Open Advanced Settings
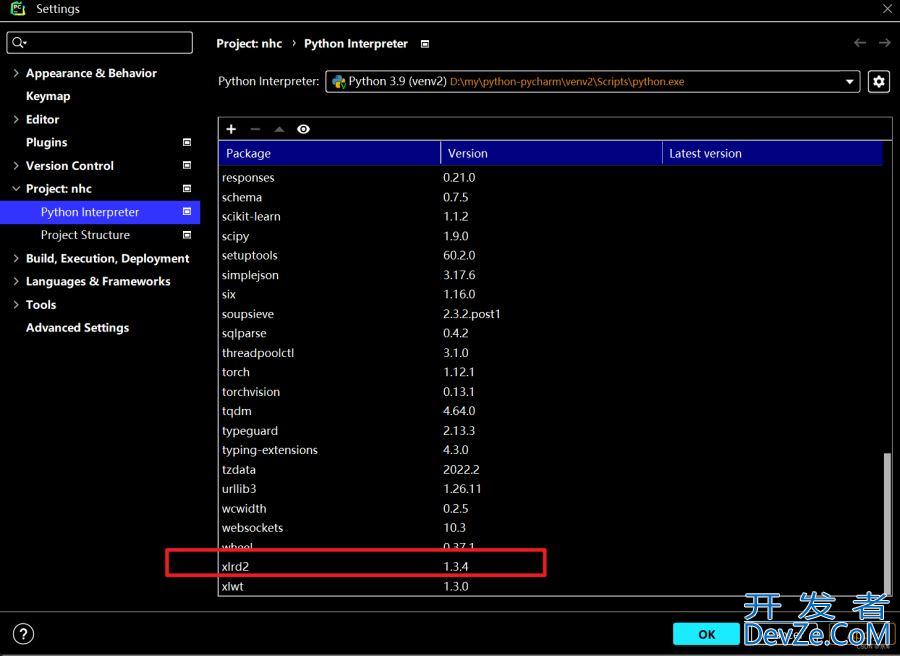900x656 pixels. pos(77,328)
